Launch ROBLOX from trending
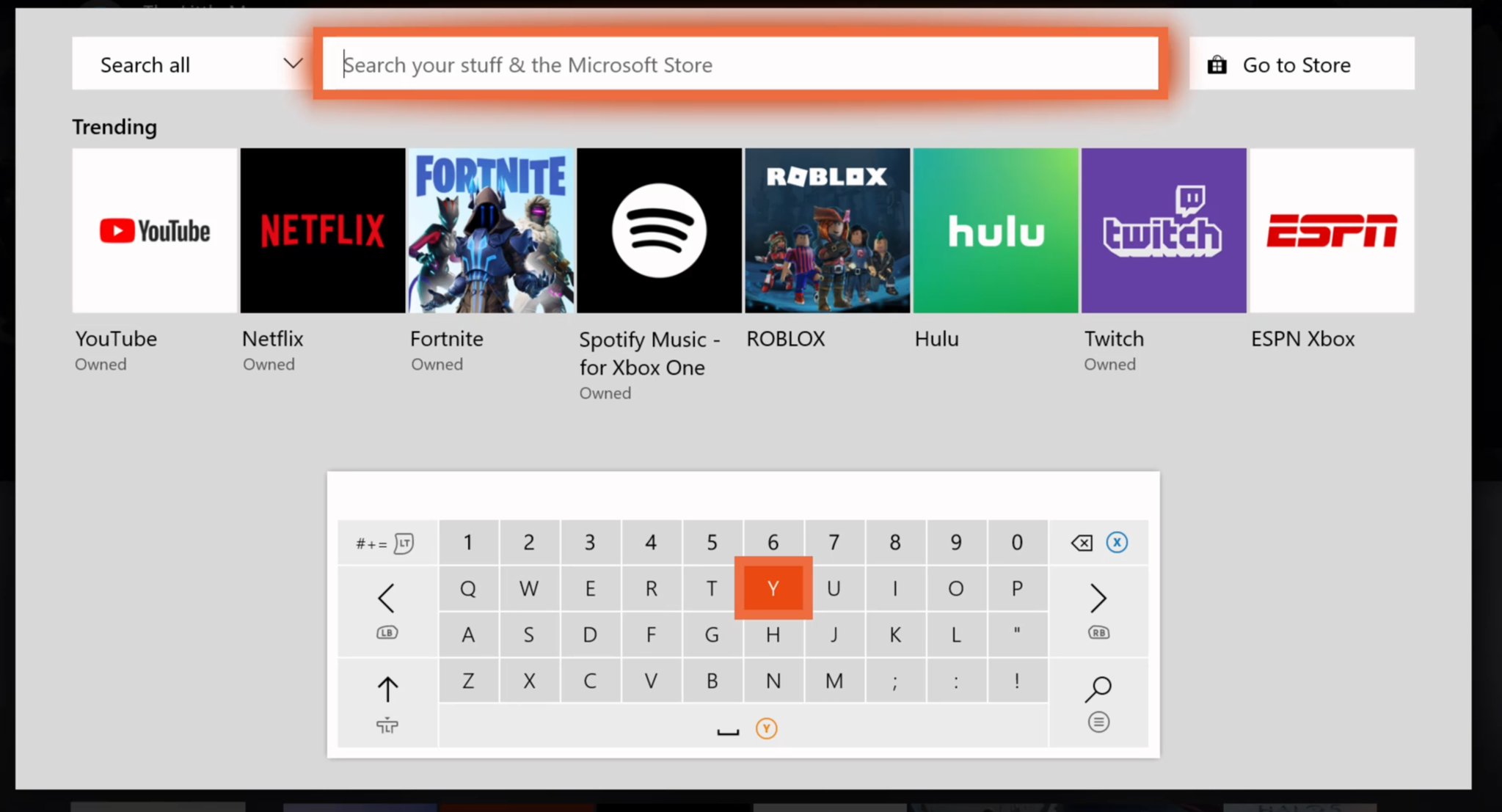Screen dimensions: 1502x812 tap(828, 230)
